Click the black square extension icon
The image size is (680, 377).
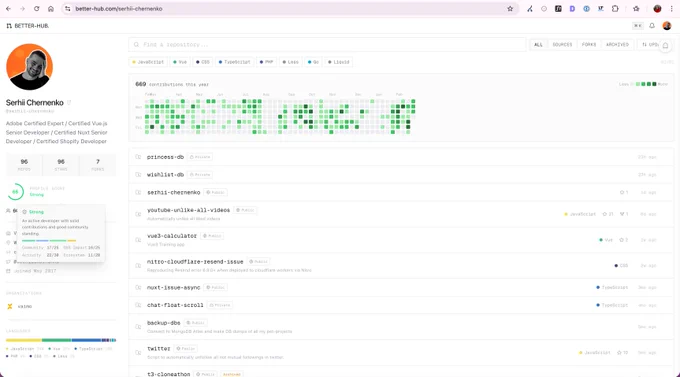coord(558,9)
